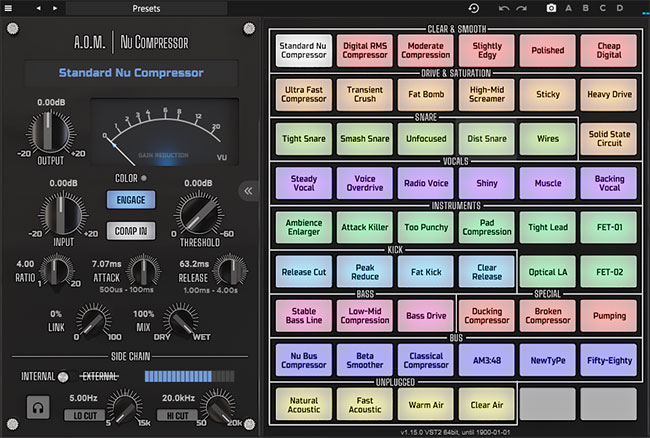Load the Pumping preset
The height and width of the screenshot is (438, 650).
click(609, 316)
